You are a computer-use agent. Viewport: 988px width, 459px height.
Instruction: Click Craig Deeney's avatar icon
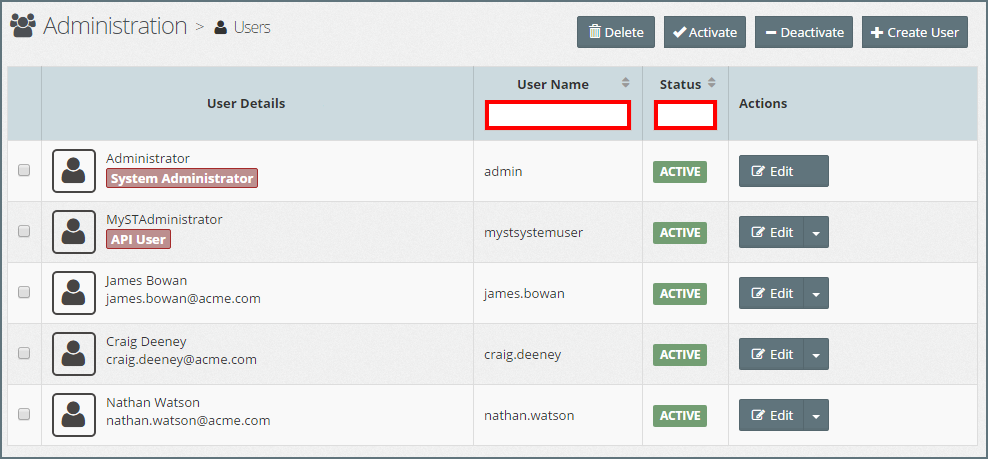pyautogui.click(x=73, y=354)
